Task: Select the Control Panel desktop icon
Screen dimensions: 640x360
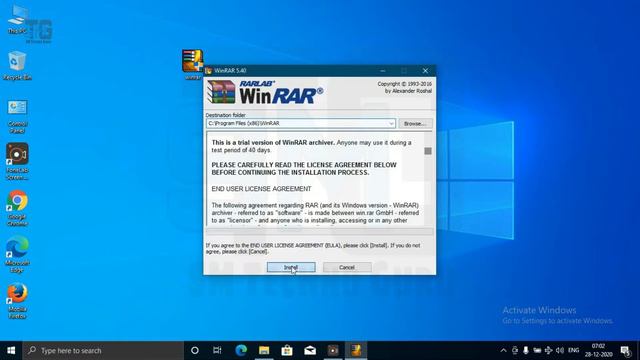Action: pos(17,117)
